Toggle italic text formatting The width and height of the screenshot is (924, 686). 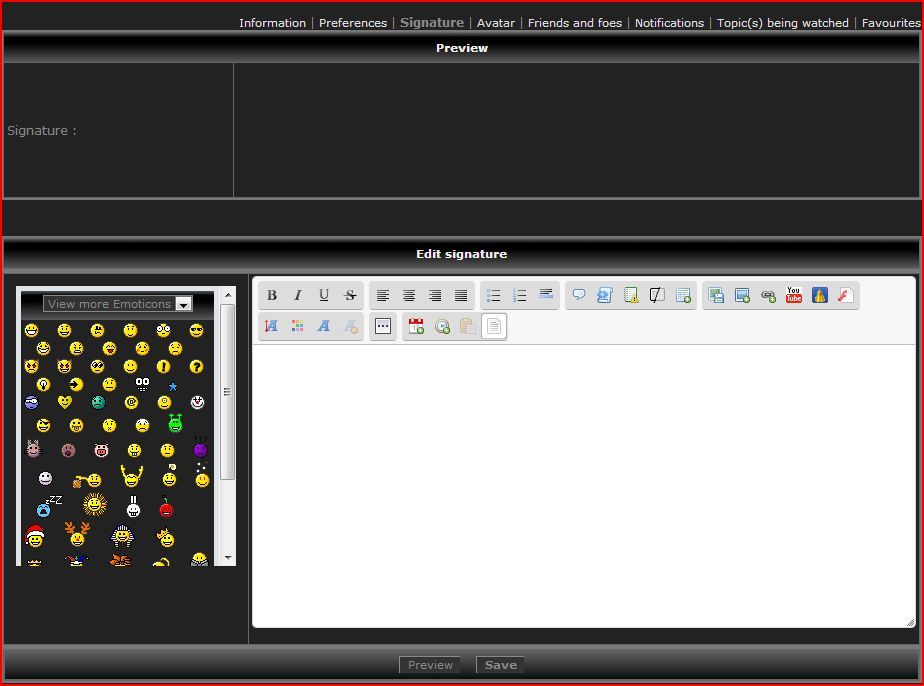(298, 295)
